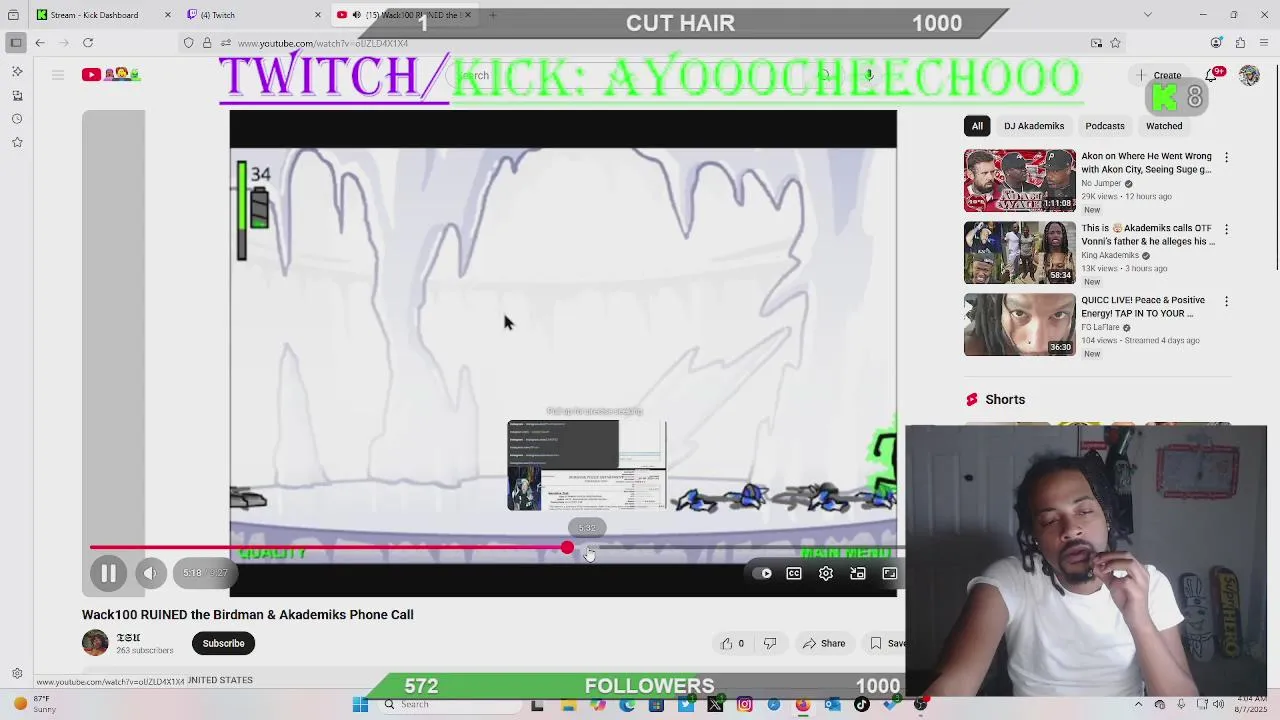Open picture-in-picture from address bar
Screen dimensions: 1280x720
pyautogui.click(x=1096, y=43)
